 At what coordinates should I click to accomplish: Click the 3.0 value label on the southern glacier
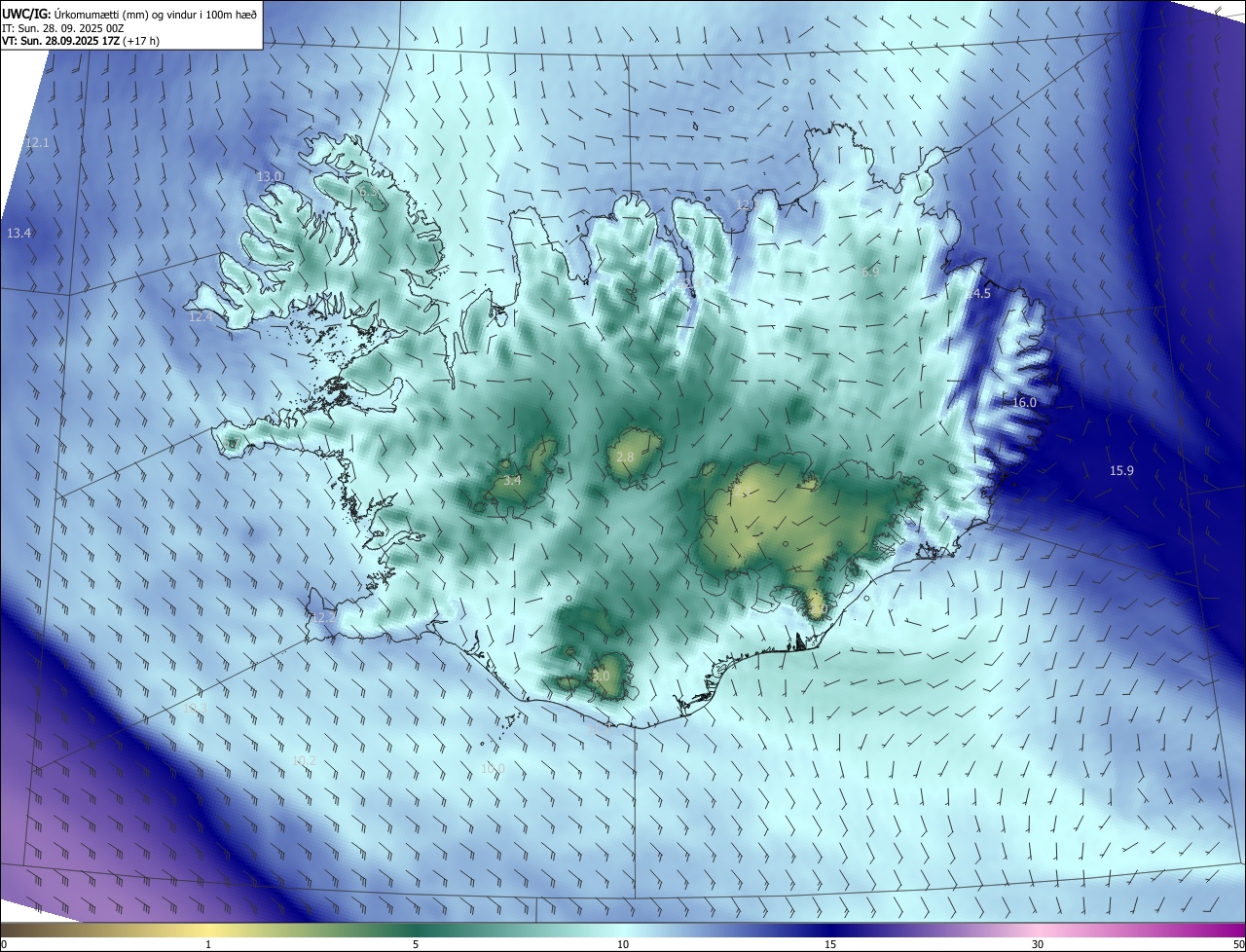tap(601, 677)
